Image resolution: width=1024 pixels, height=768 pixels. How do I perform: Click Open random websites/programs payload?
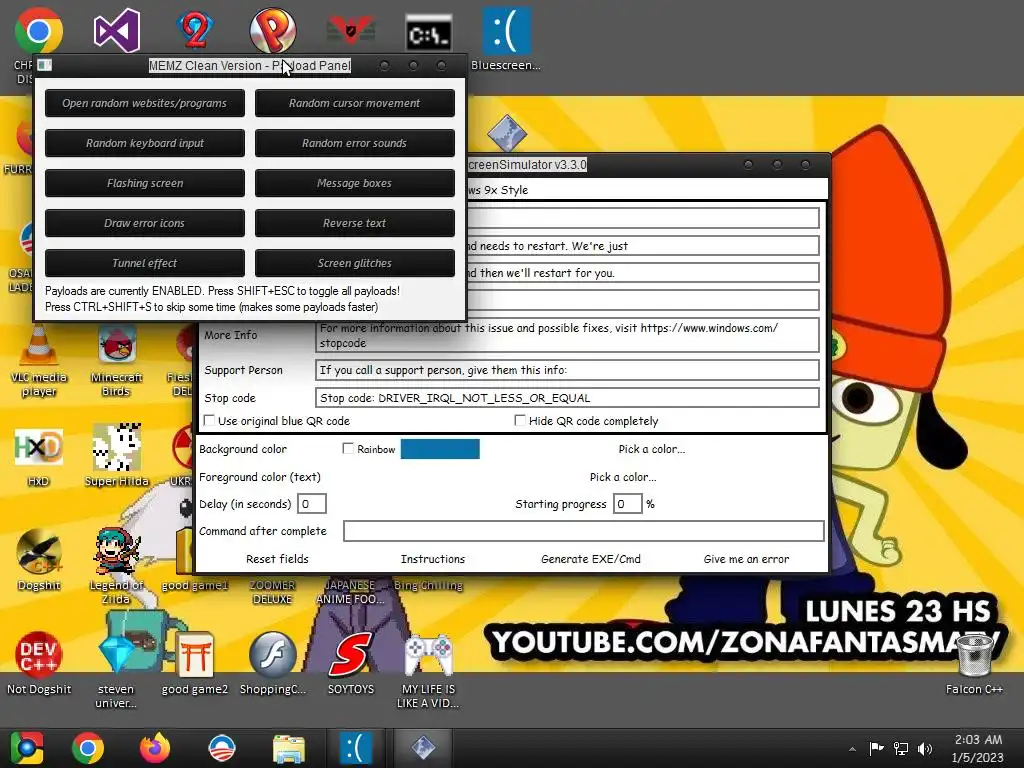point(145,103)
